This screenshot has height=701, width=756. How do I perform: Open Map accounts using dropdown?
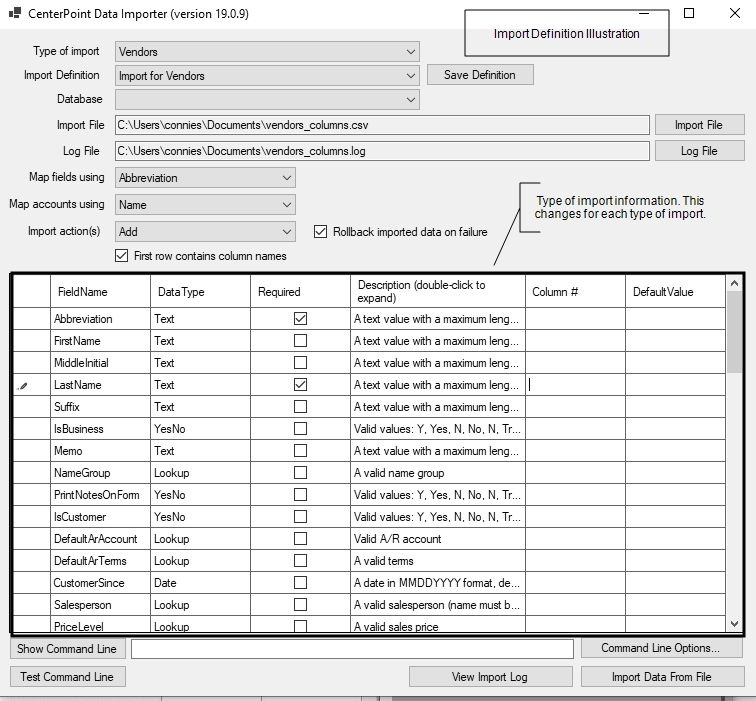click(205, 205)
